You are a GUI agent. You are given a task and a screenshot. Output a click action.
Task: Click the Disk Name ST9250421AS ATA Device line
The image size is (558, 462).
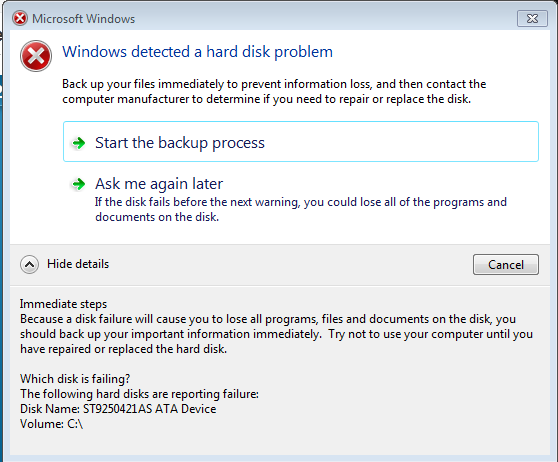[118, 409]
